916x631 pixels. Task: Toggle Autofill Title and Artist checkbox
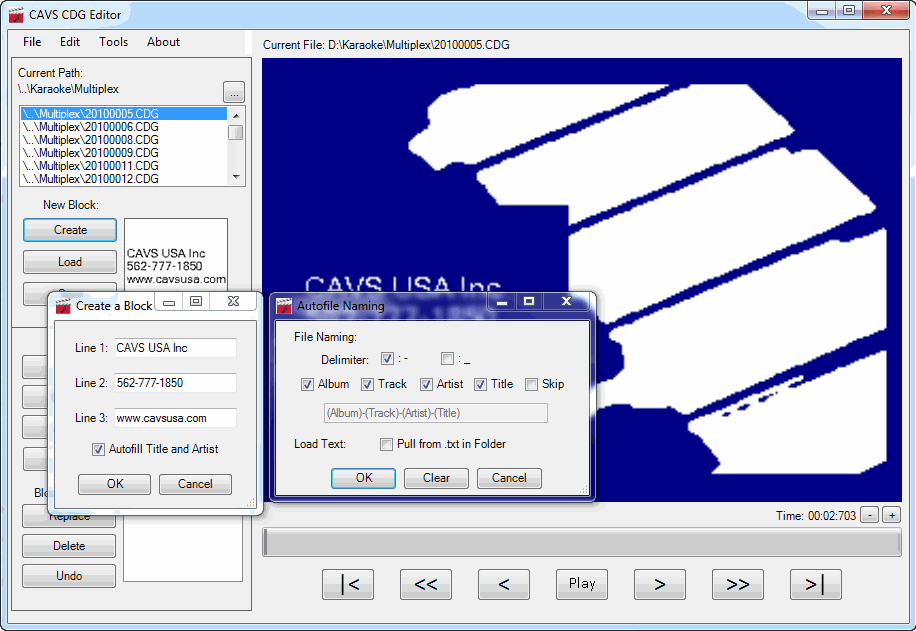98,449
